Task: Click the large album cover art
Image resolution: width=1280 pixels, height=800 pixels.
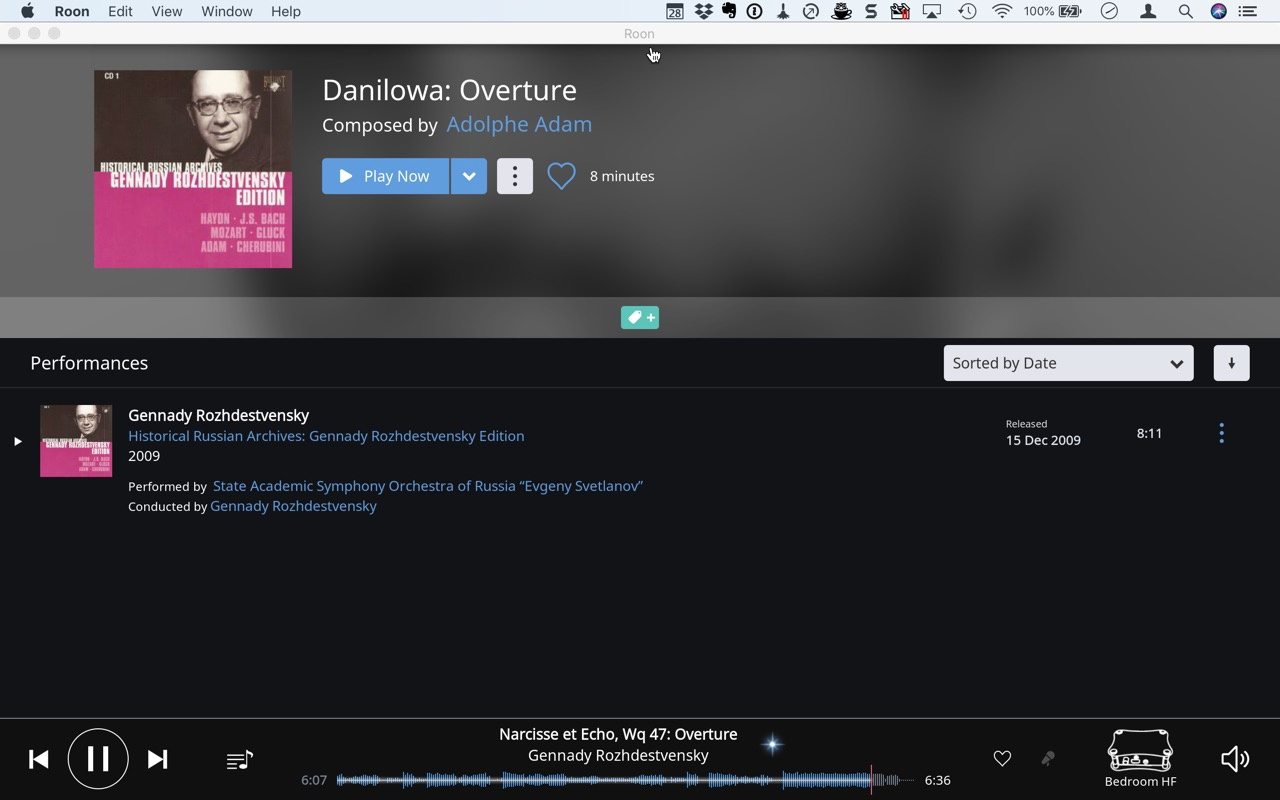Action: (x=193, y=169)
